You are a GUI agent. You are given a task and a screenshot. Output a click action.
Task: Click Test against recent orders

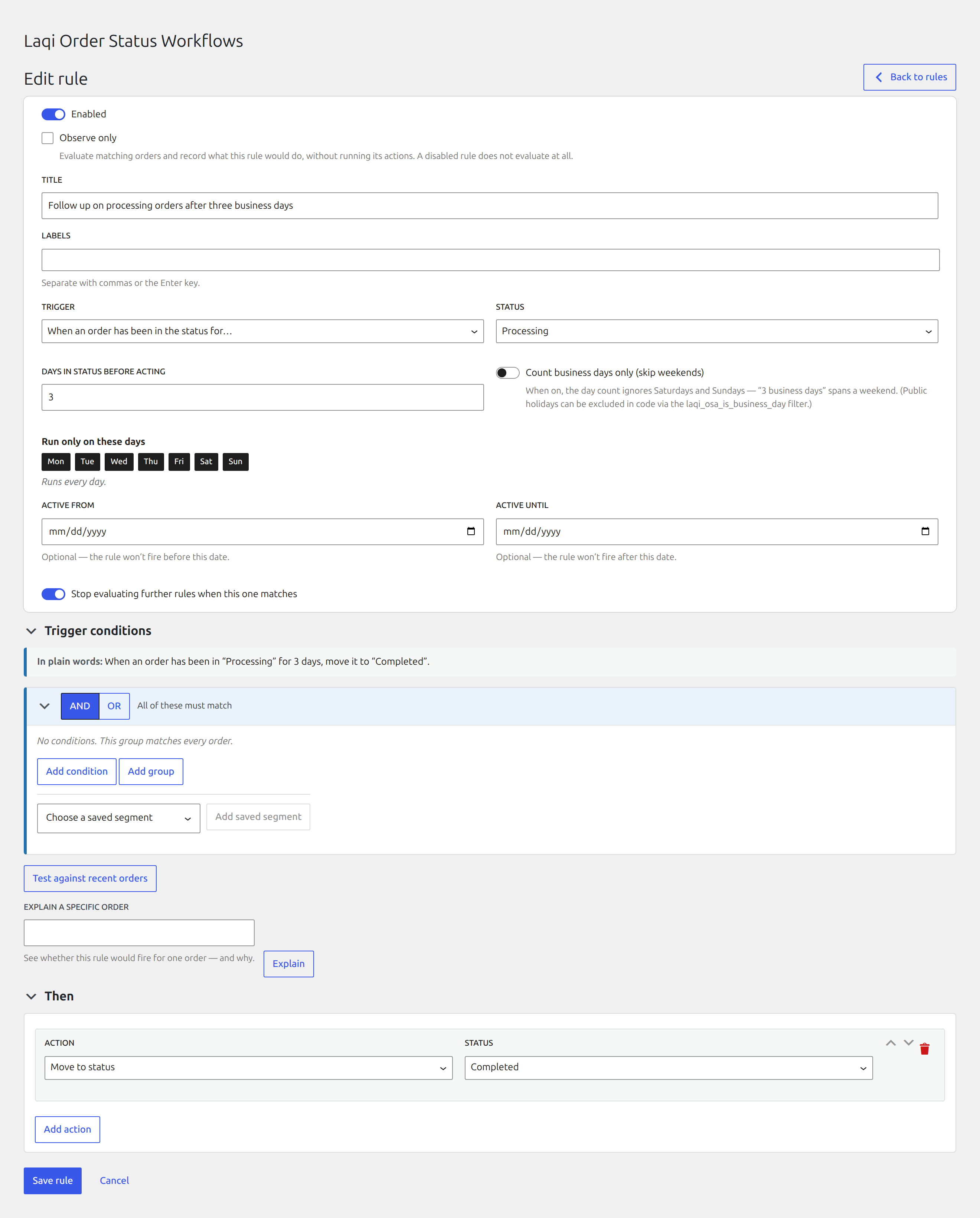point(90,879)
